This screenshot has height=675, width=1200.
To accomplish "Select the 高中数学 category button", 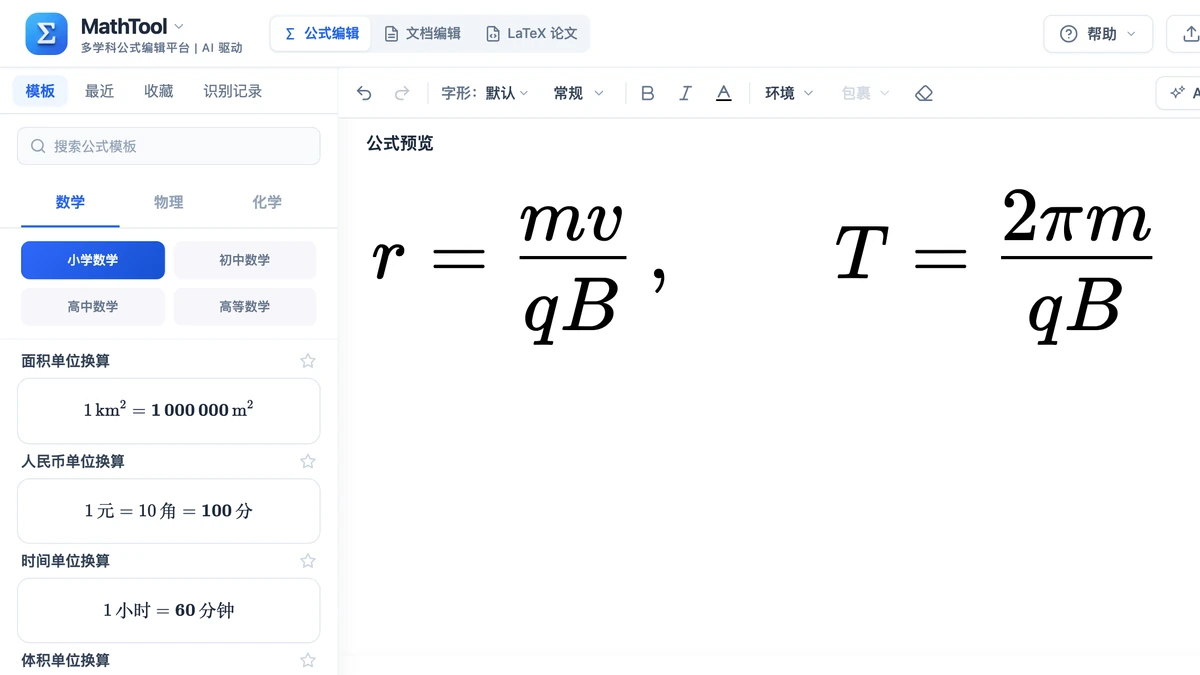I will click(x=93, y=307).
